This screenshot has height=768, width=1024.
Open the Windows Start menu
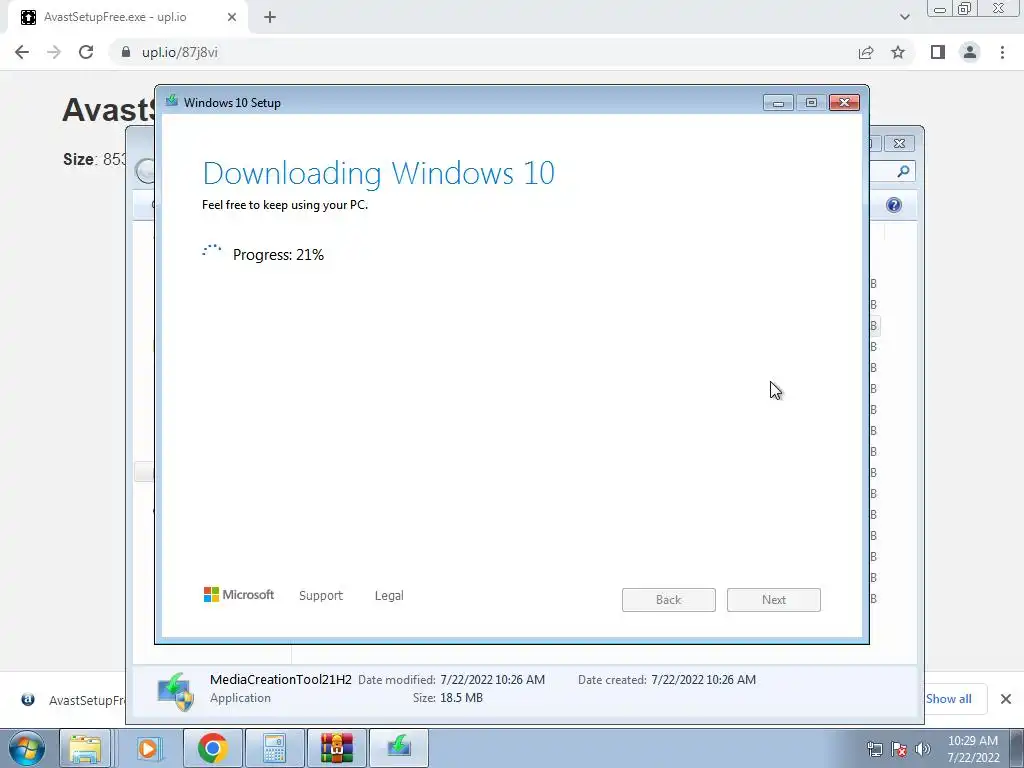[27, 748]
